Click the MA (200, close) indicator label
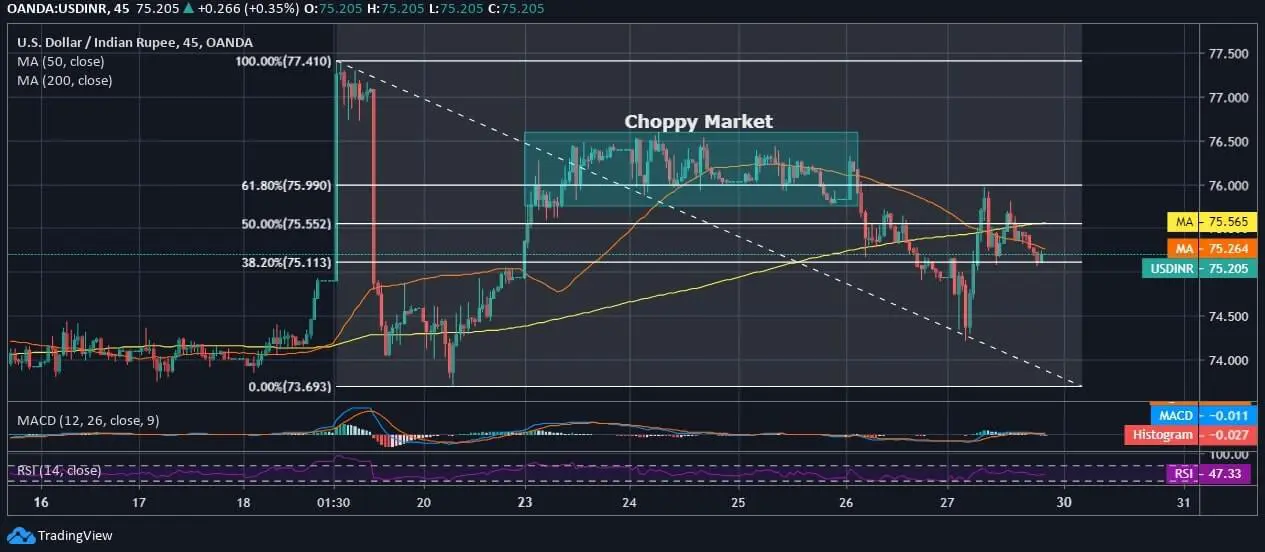This screenshot has width=1265, height=552. pyautogui.click(x=64, y=80)
